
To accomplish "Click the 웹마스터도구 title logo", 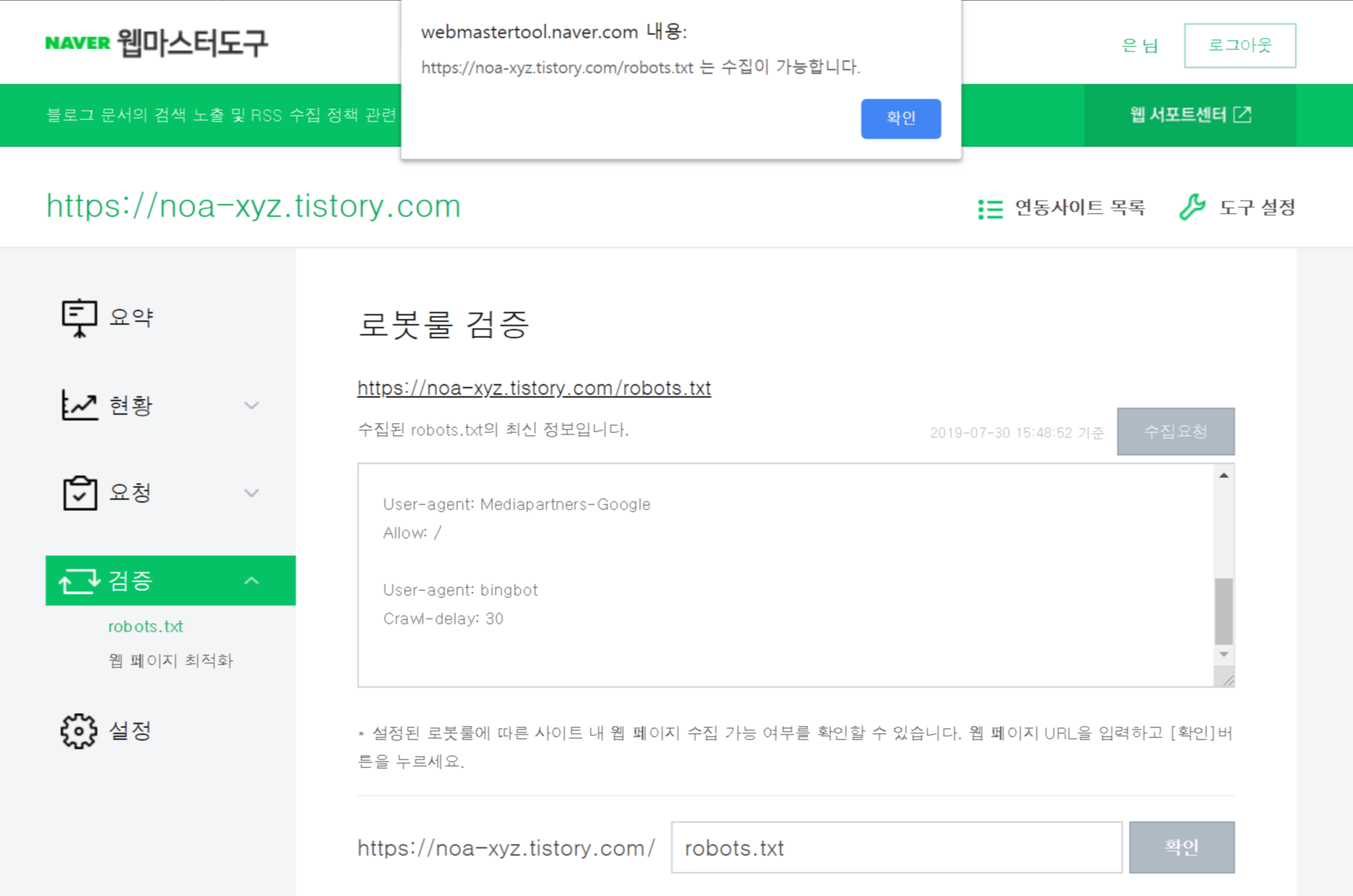I will pos(192,43).
